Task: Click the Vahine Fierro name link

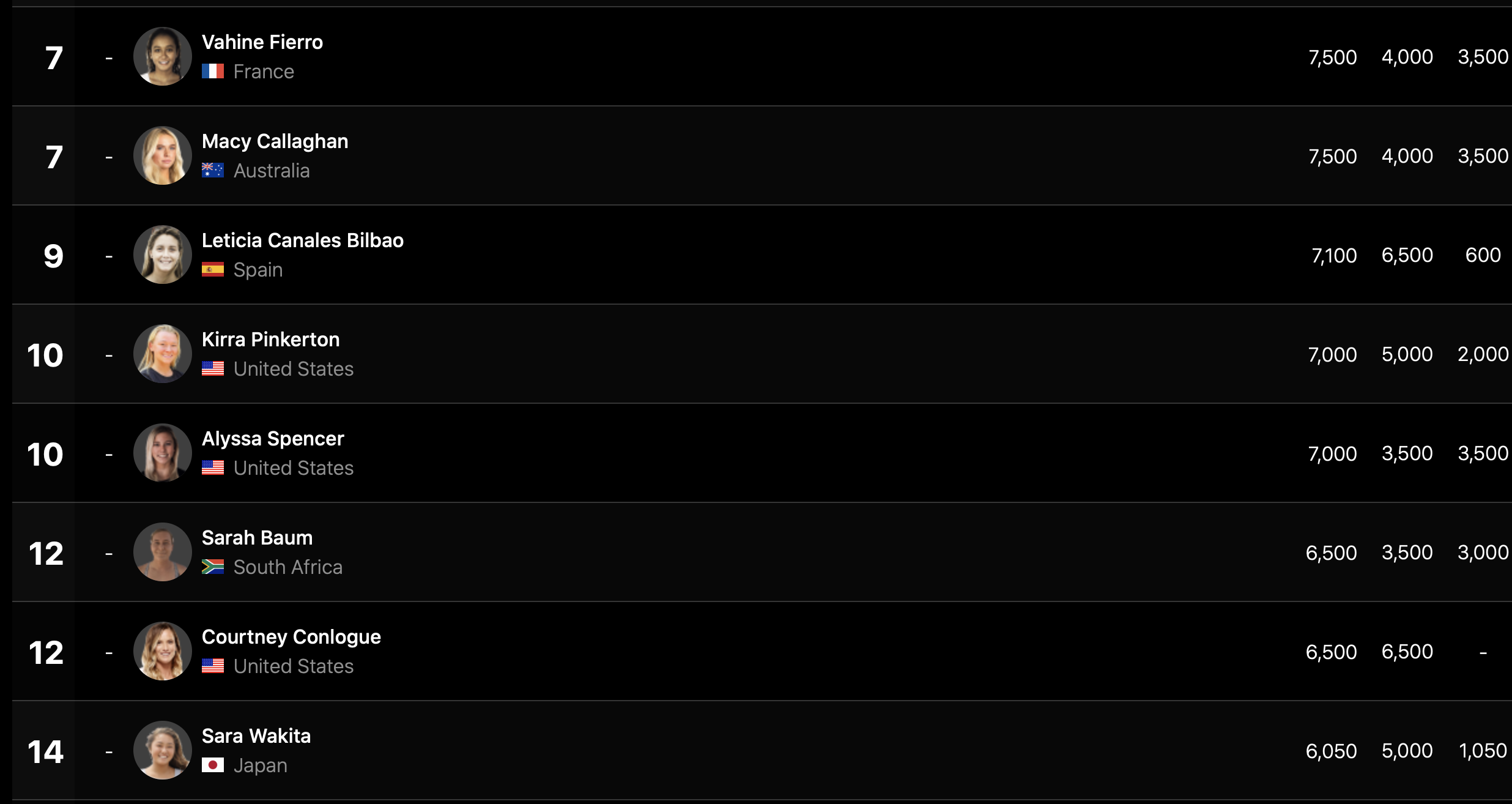Action: click(262, 42)
